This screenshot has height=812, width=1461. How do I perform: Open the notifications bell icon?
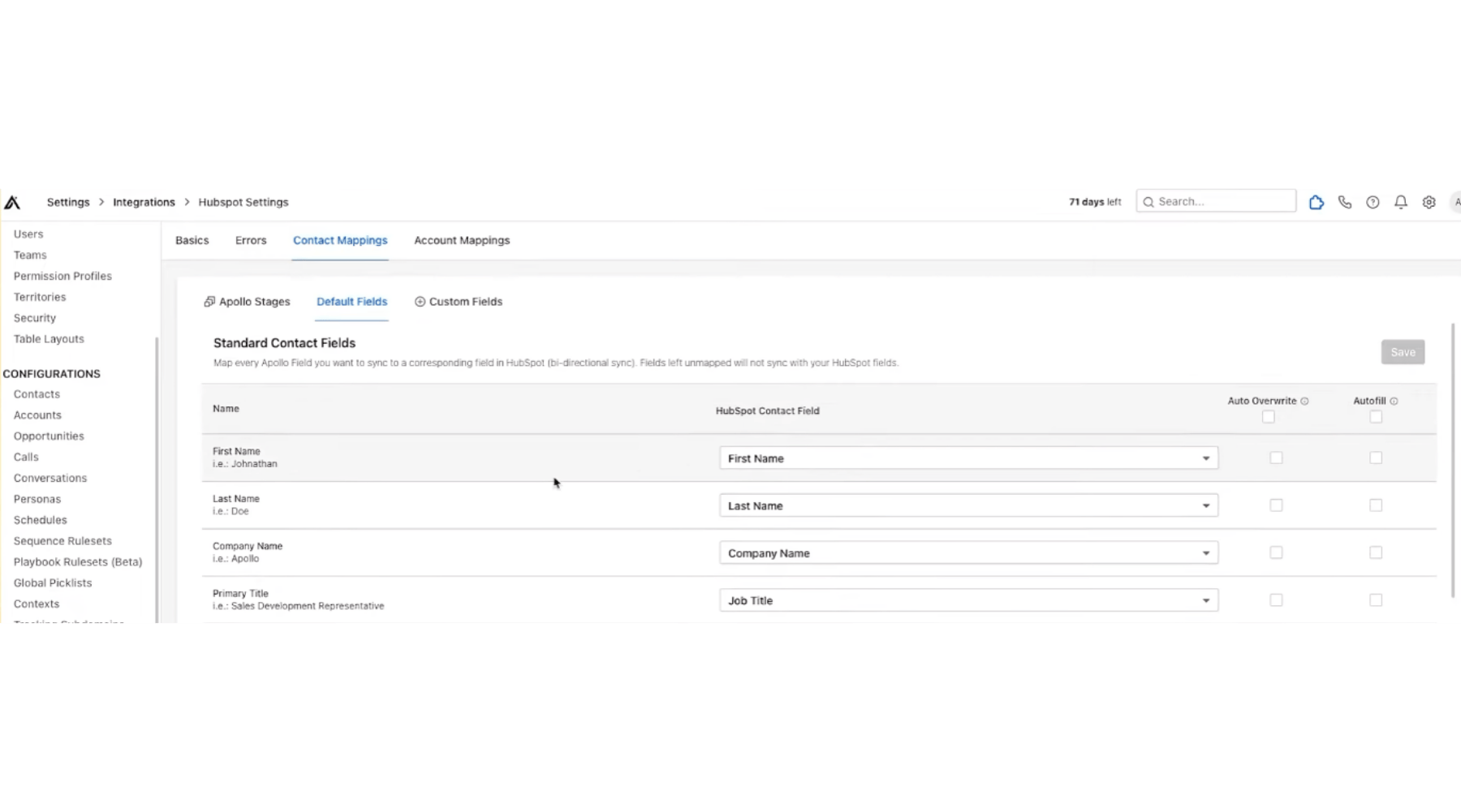coord(1401,203)
